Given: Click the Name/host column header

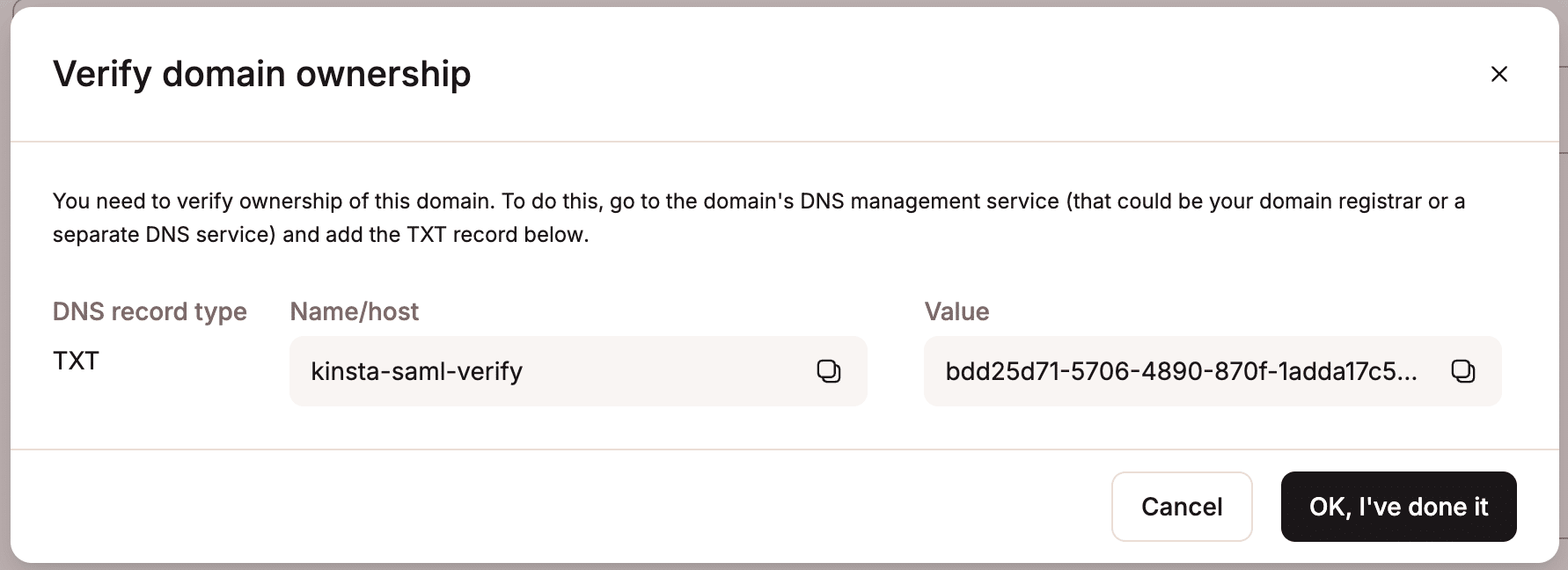Looking at the screenshot, I should [x=354, y=311].
